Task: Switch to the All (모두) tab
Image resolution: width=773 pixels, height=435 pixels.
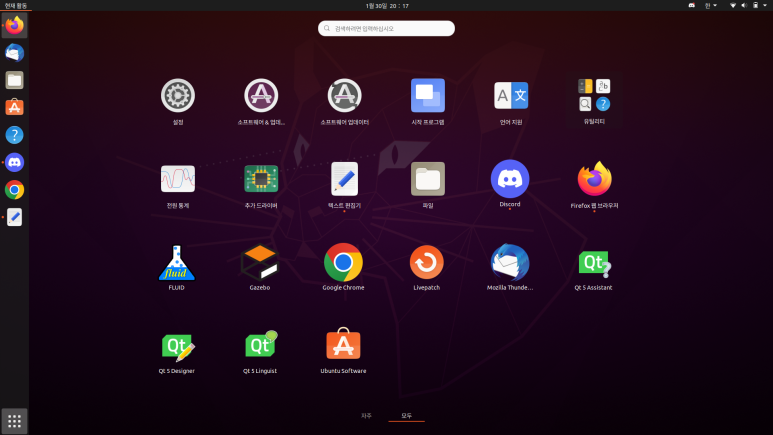Action: (x=406, y=416)
